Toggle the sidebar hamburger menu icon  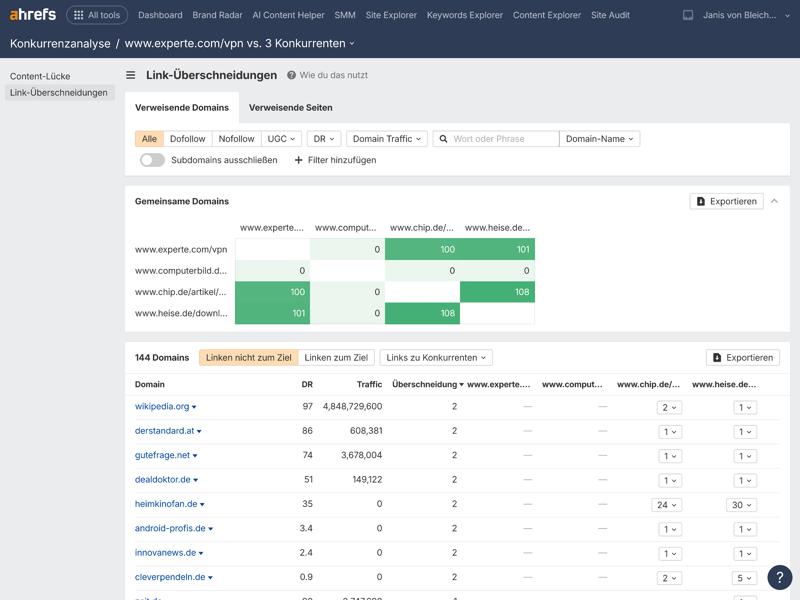click(130, 75)
